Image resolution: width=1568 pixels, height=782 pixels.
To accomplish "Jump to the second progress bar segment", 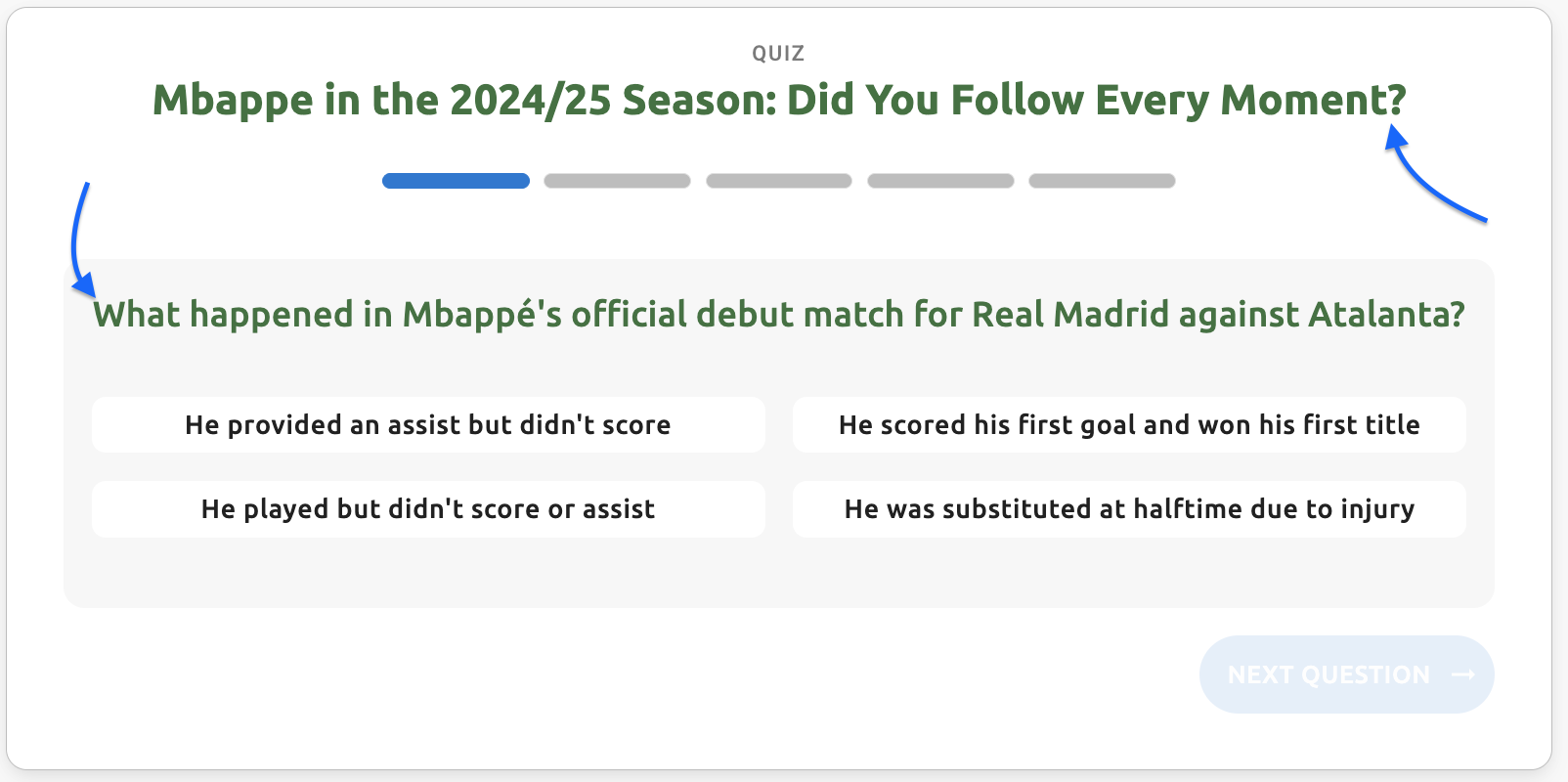I will click(x=617, y=181).
